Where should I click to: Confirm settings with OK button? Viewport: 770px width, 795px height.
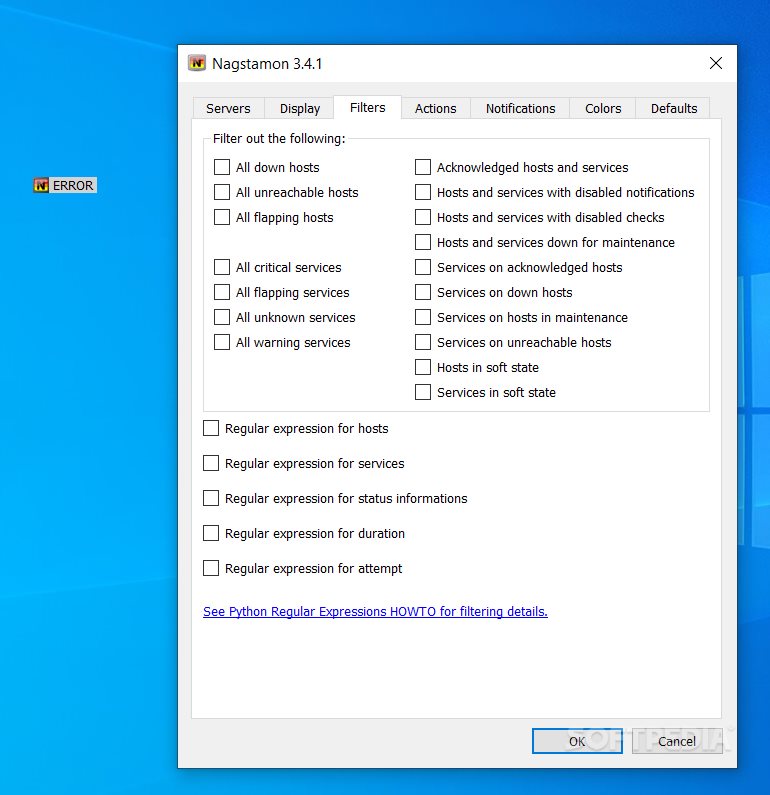[577, 741]
